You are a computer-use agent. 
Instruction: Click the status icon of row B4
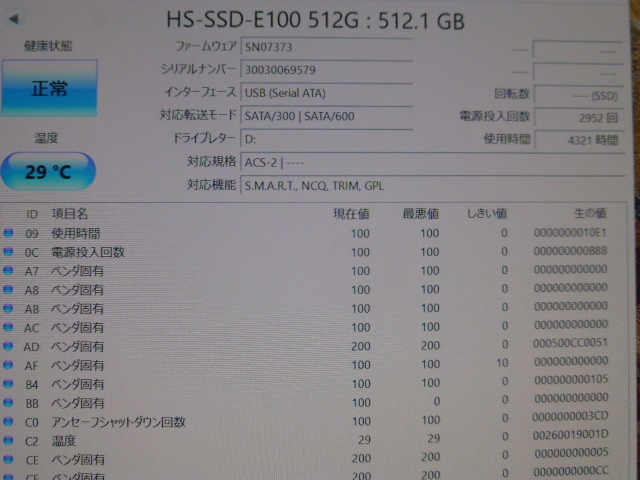pyautogui.click(x=8, y=383)
